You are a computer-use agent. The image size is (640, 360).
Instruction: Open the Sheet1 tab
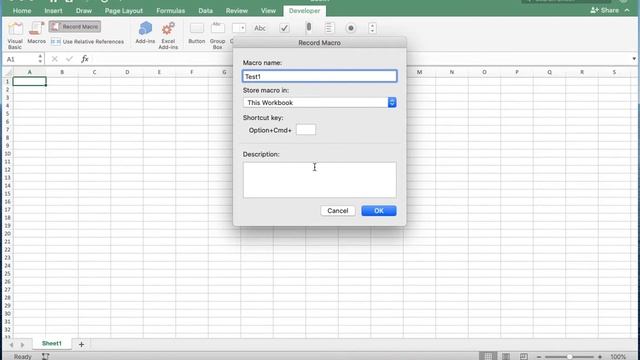click(52, 344)
